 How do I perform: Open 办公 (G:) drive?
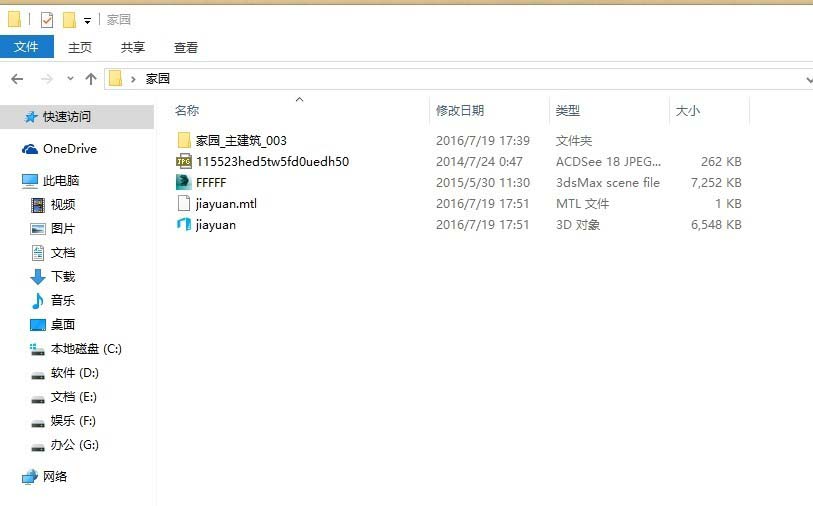pyautogui.click(x=75, y=444)
